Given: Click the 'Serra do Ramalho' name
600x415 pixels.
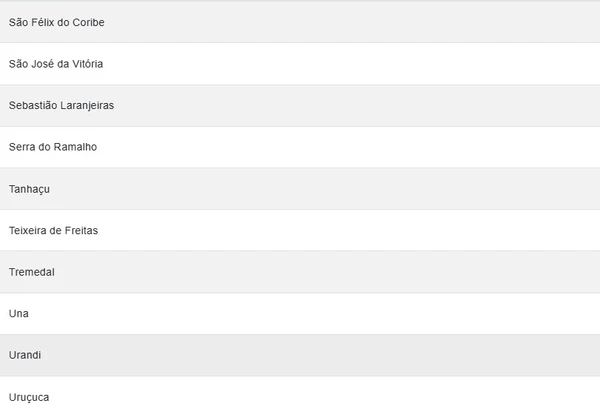Looking at the screenshot, I should click(52, 147).
